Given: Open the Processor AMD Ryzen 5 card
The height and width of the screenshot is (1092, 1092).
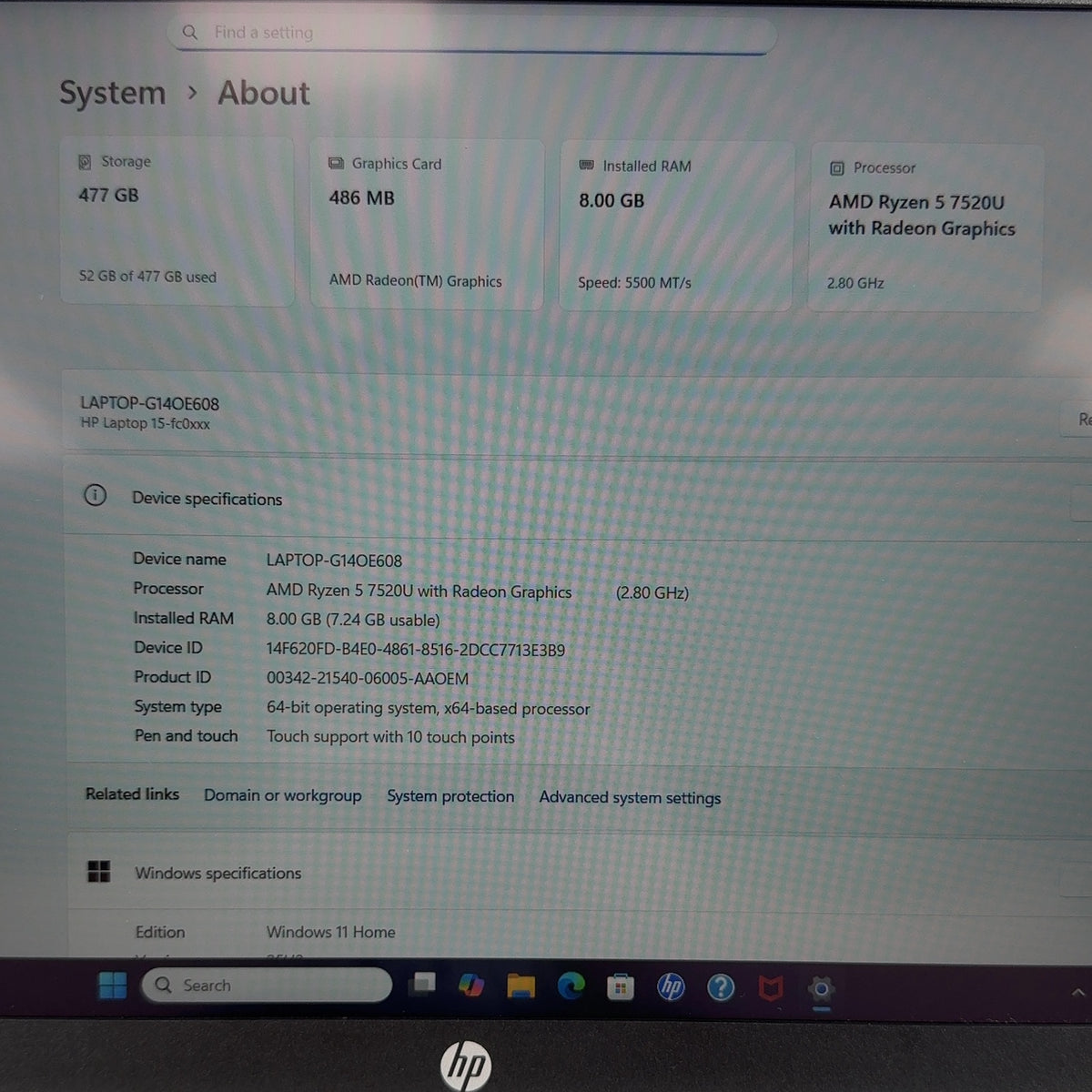Looking at the screenshot, I should [x=925, y=227].
